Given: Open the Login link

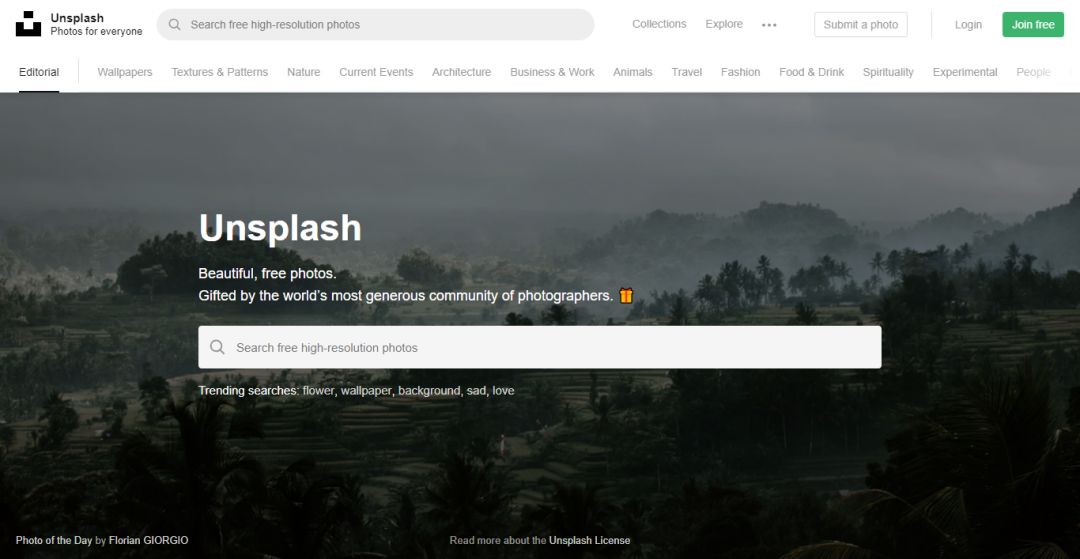Looking at the screenshot, I should pyautogui.click(x=968, y=25).
